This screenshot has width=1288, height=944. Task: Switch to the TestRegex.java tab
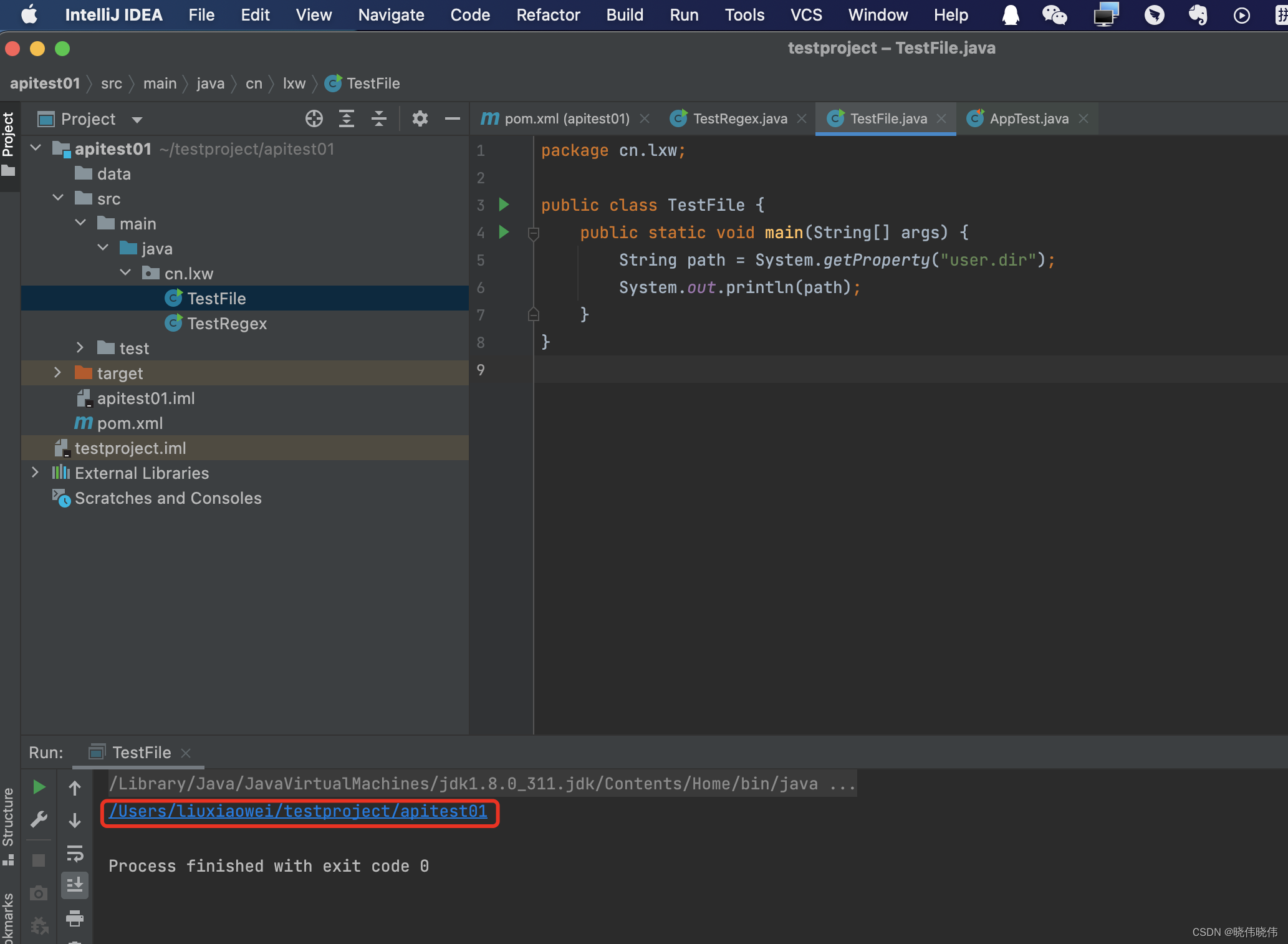pyautogui.click(x=739, y=118)
